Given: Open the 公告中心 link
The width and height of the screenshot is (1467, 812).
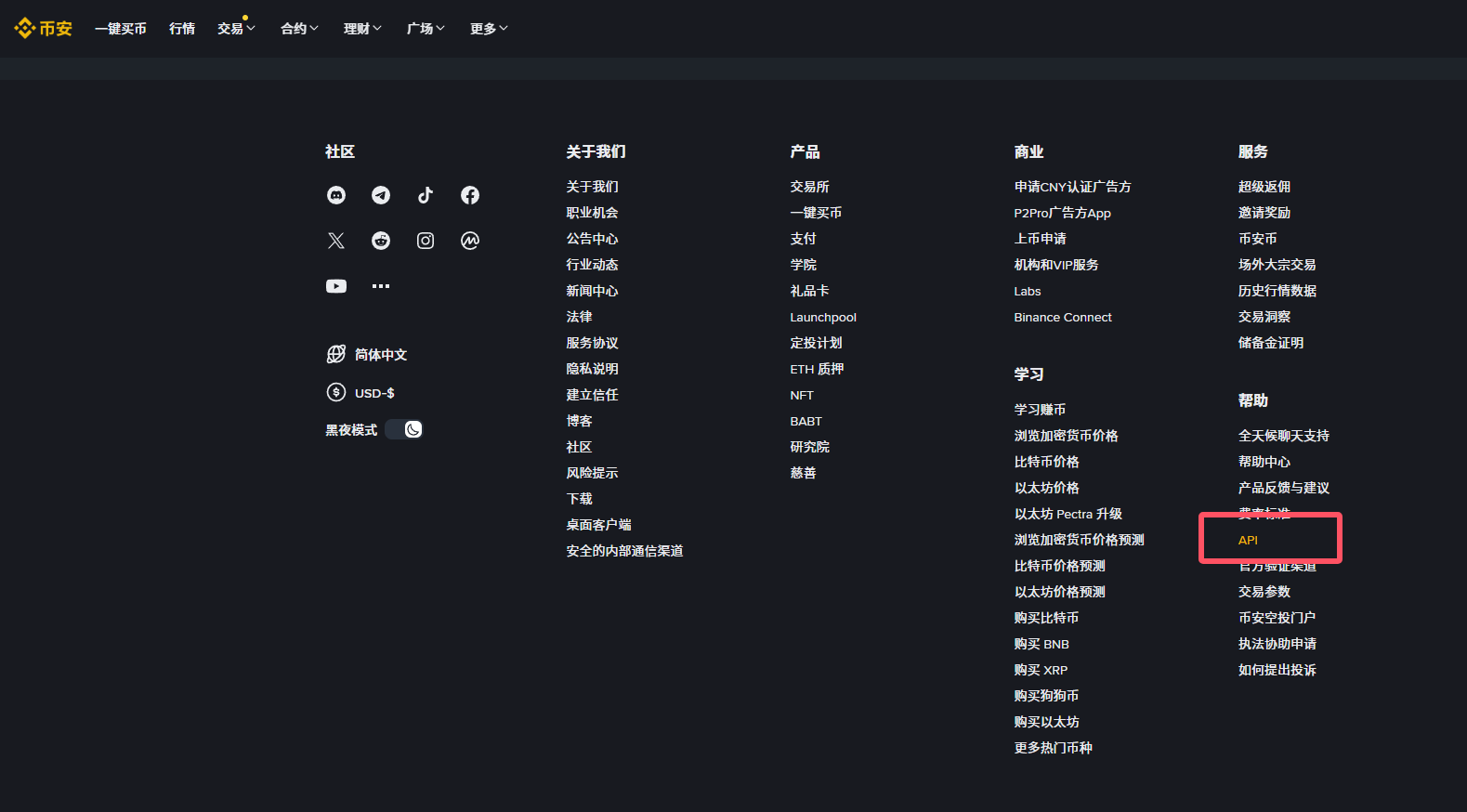Looking at the screenshot, I should coord(592,239).
